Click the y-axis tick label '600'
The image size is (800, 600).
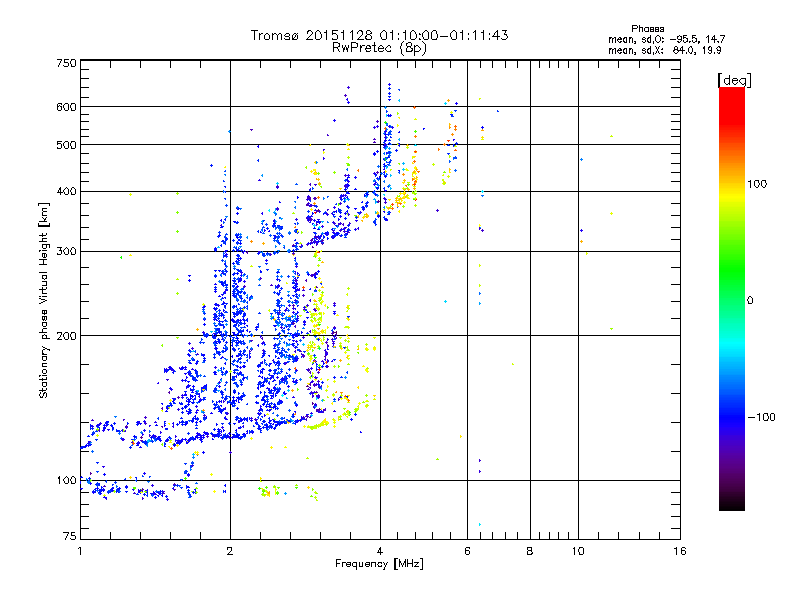[66, 107]
